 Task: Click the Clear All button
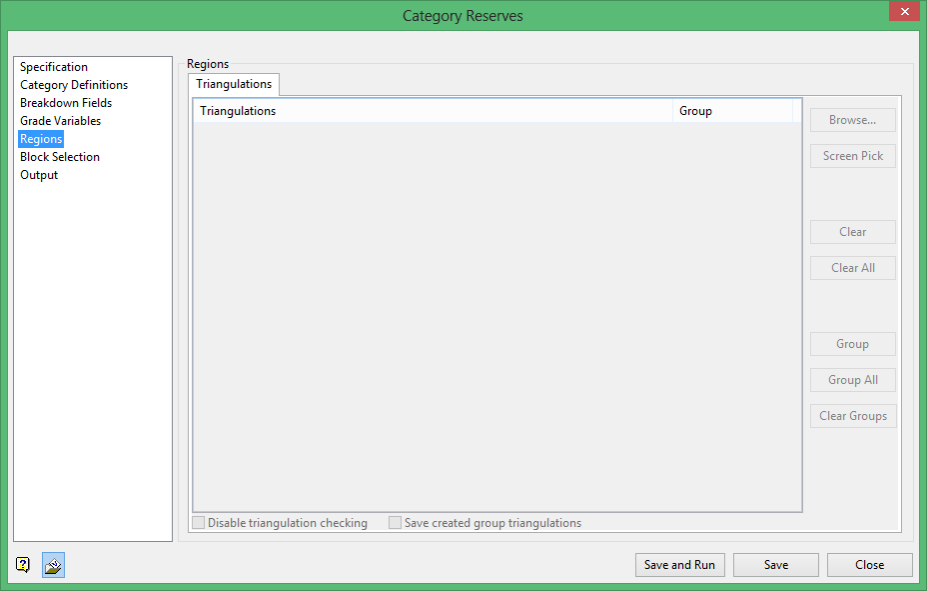(853, 268)
